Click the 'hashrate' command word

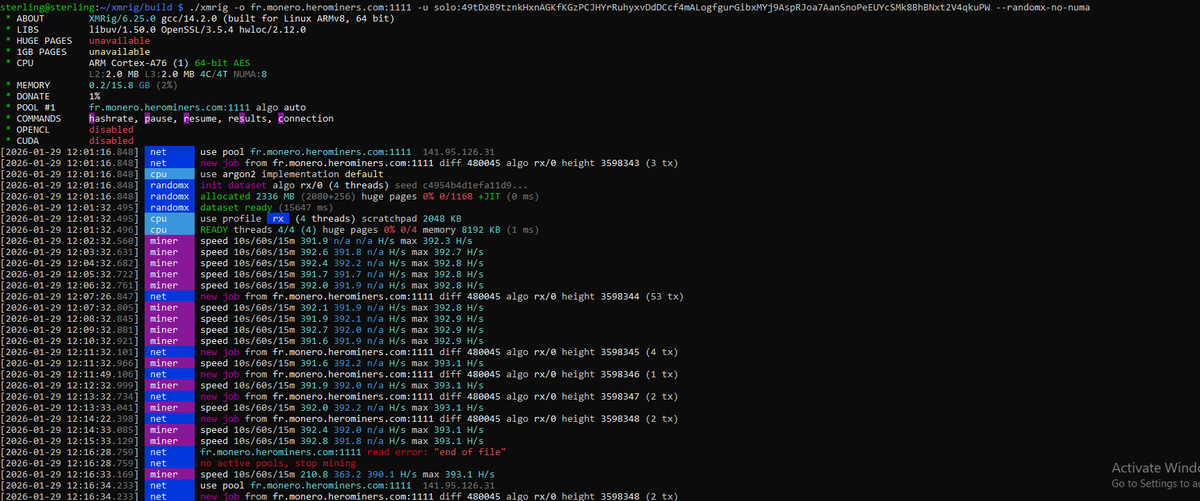[x=112, y=118]
